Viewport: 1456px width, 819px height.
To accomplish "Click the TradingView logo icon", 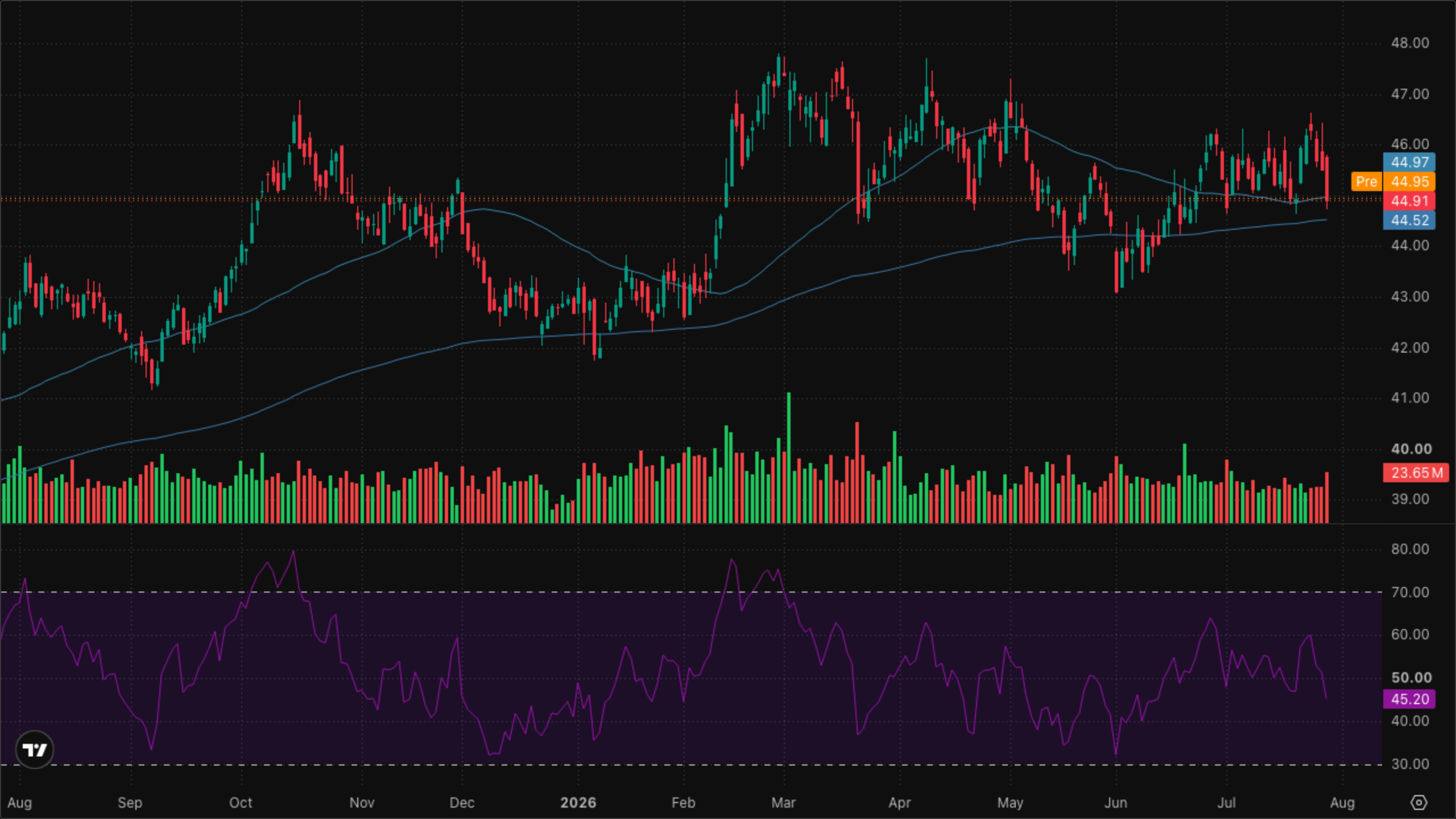I will [x=35, y=750].
